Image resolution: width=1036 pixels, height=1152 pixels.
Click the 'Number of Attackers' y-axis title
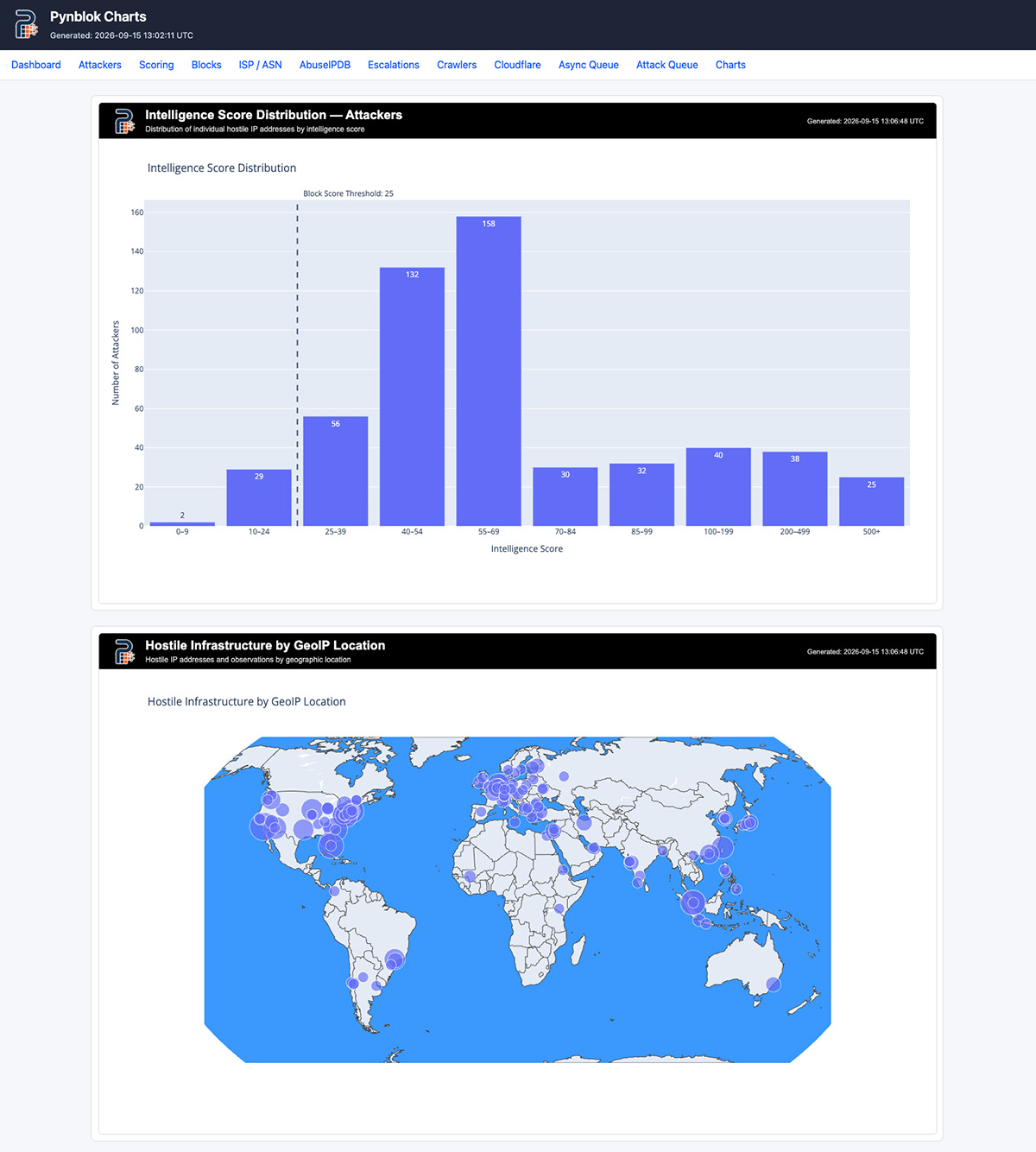(x=116, y=363)
